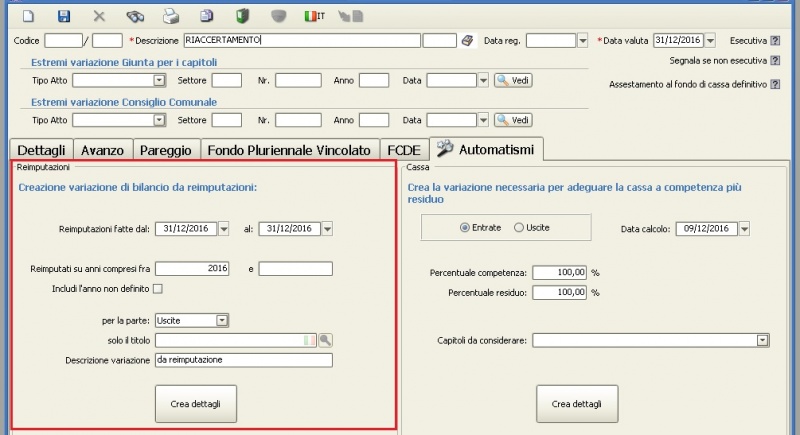Click the Percentuale residuo value field

pyautogui.click(x=559, y=293)
